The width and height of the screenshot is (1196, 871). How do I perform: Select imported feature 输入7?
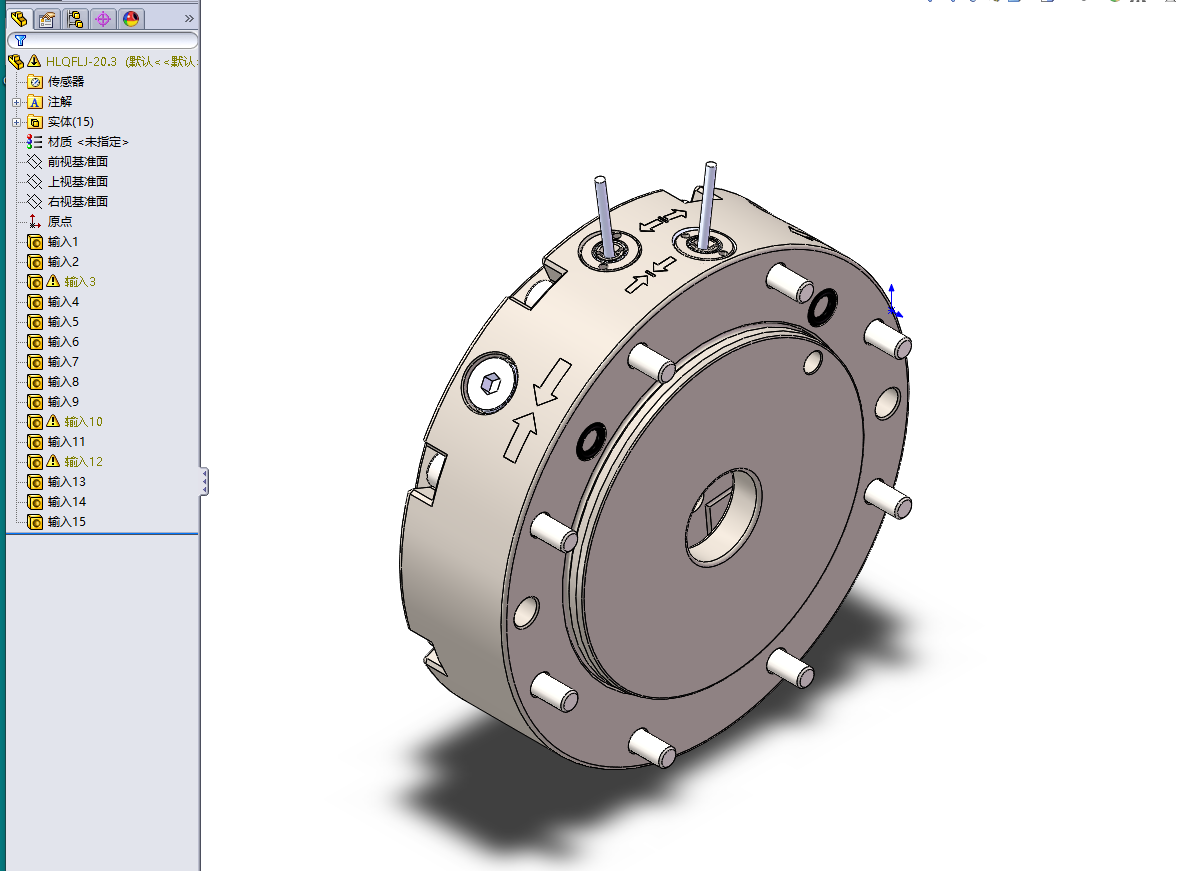pyautogui.click(x=63, y=362)
